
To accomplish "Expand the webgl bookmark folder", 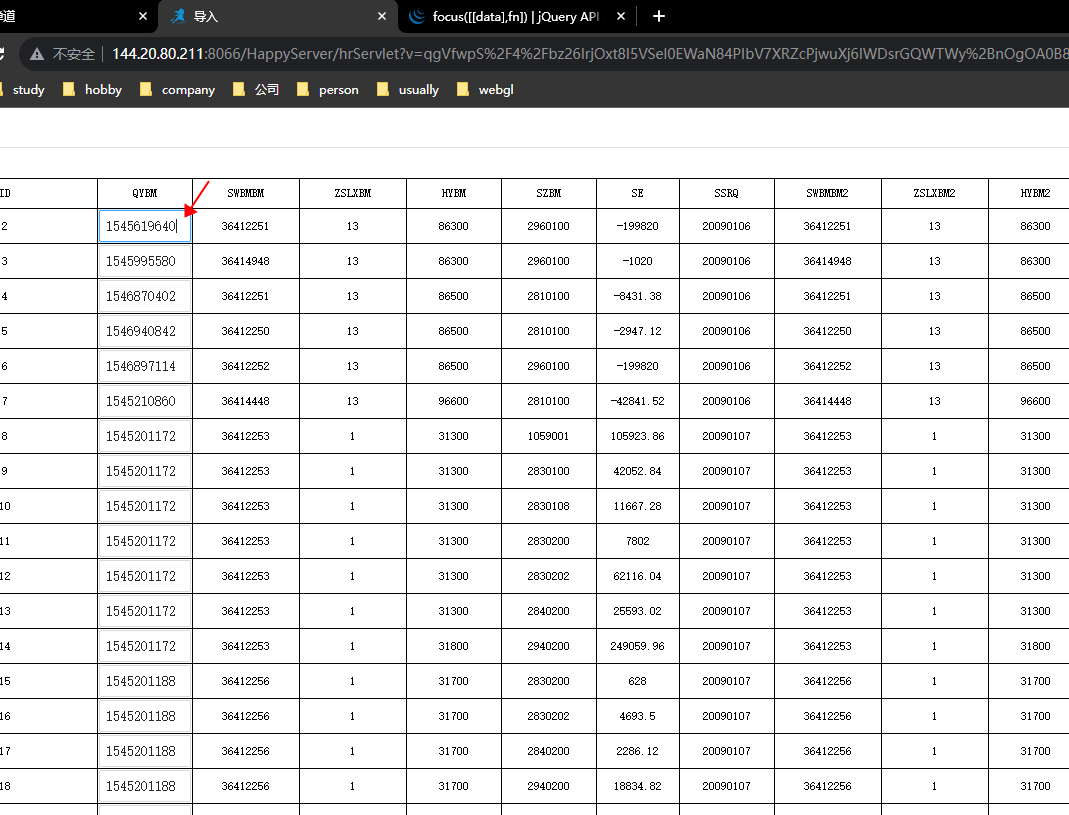I will [485, 90].
